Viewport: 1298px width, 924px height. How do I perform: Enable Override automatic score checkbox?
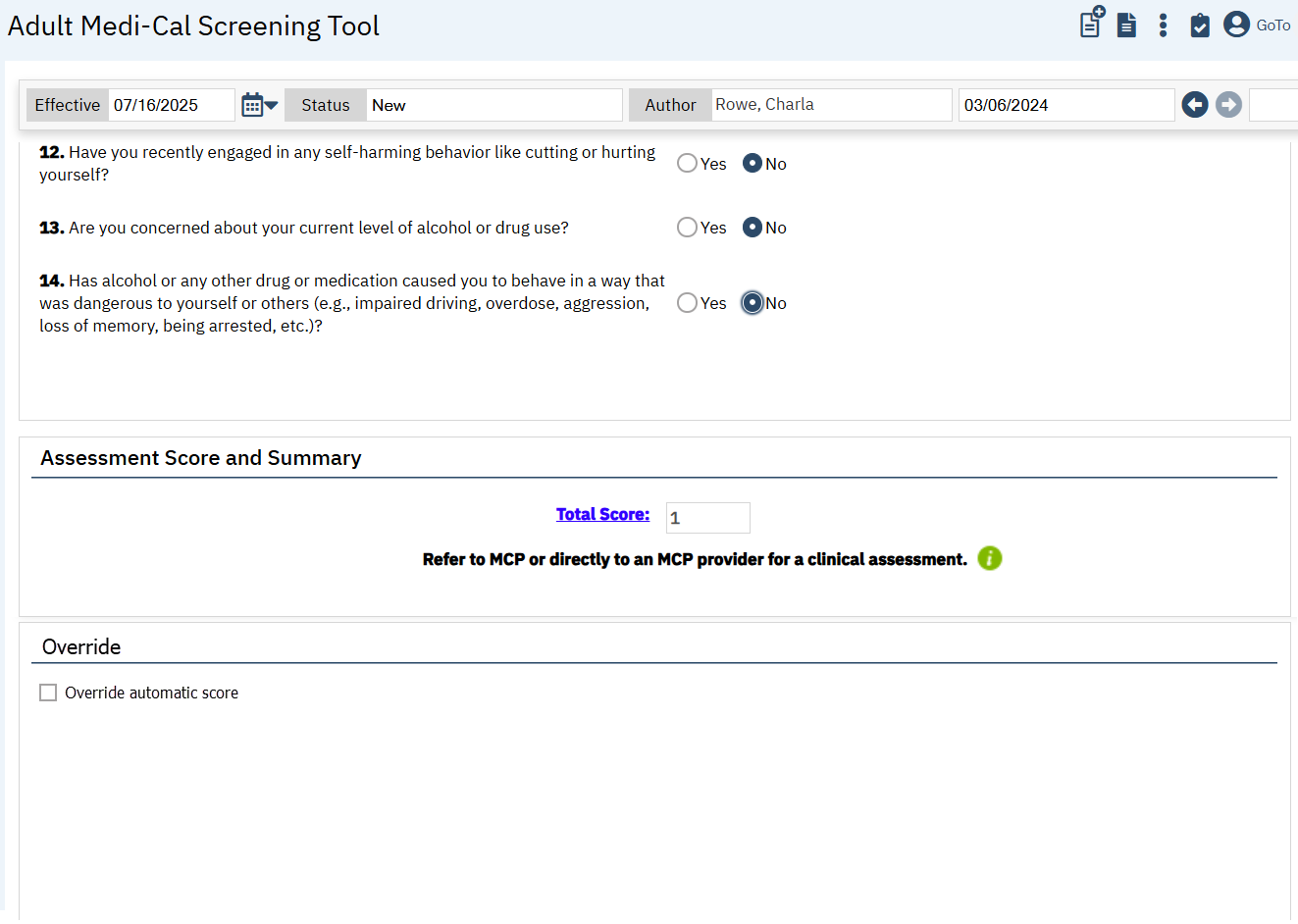click(48, 693)
